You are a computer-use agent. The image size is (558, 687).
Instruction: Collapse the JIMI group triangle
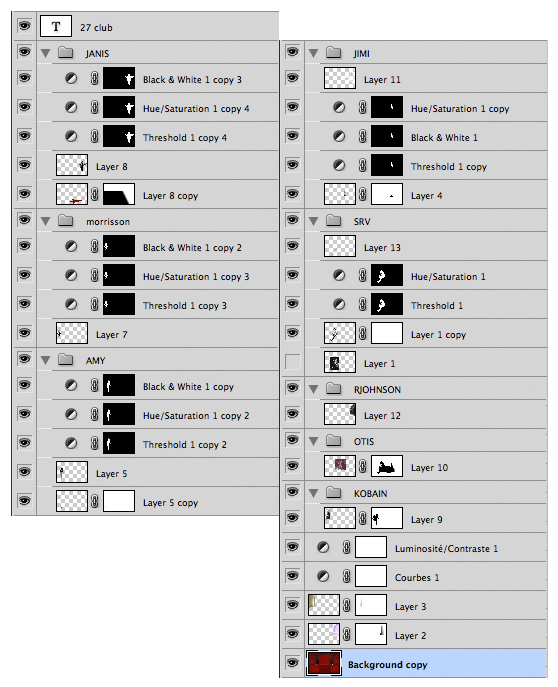[x=314, y=53]
